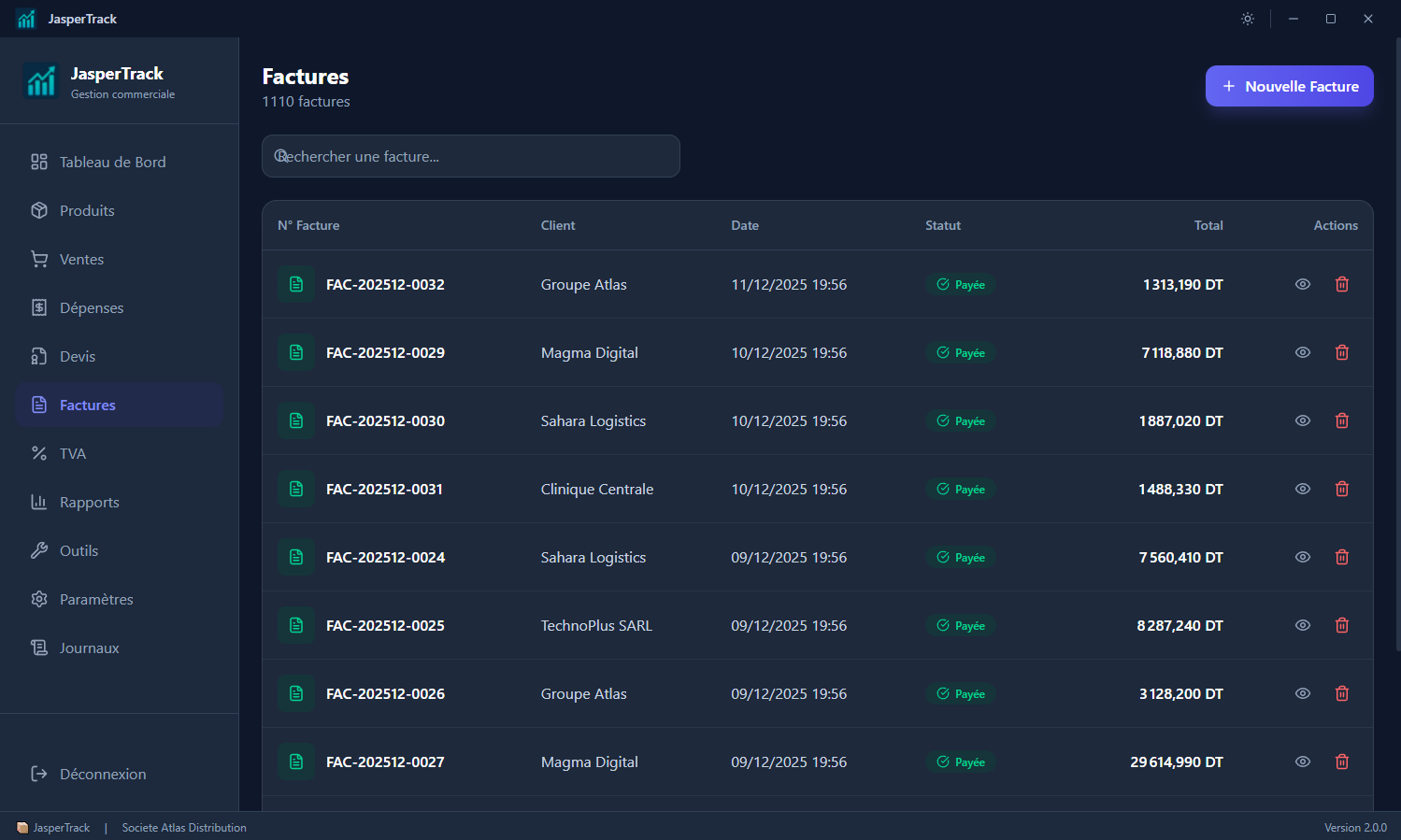Click the Client column header
The width and height of the screenshot is (1401, 840).
point(558,225)
